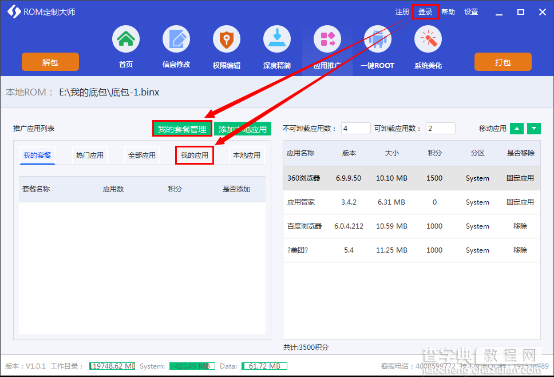Click the 应用数 column header

pos(113,189)
